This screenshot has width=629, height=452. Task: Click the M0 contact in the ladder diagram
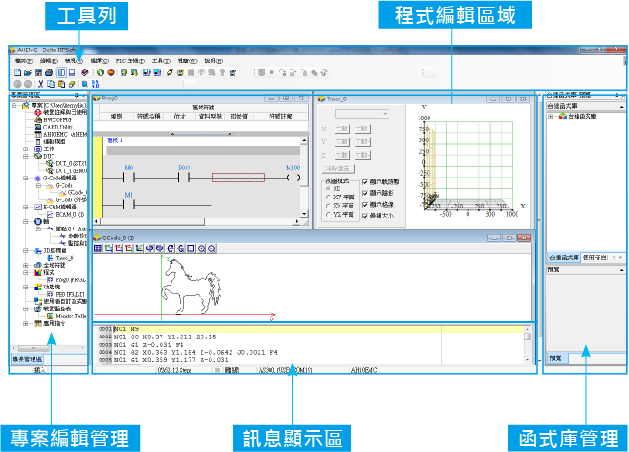[128, 178]
